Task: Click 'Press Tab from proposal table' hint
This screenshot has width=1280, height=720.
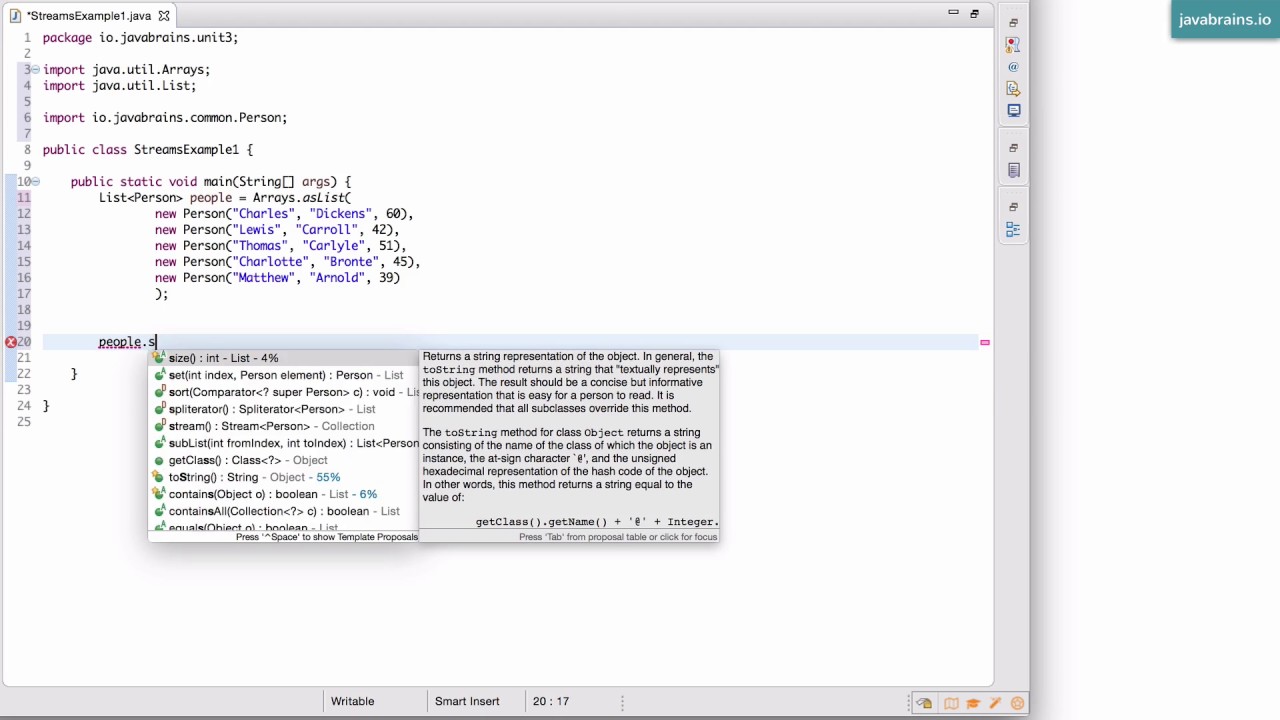Action: pyautogui.click(x=618, y=537)
